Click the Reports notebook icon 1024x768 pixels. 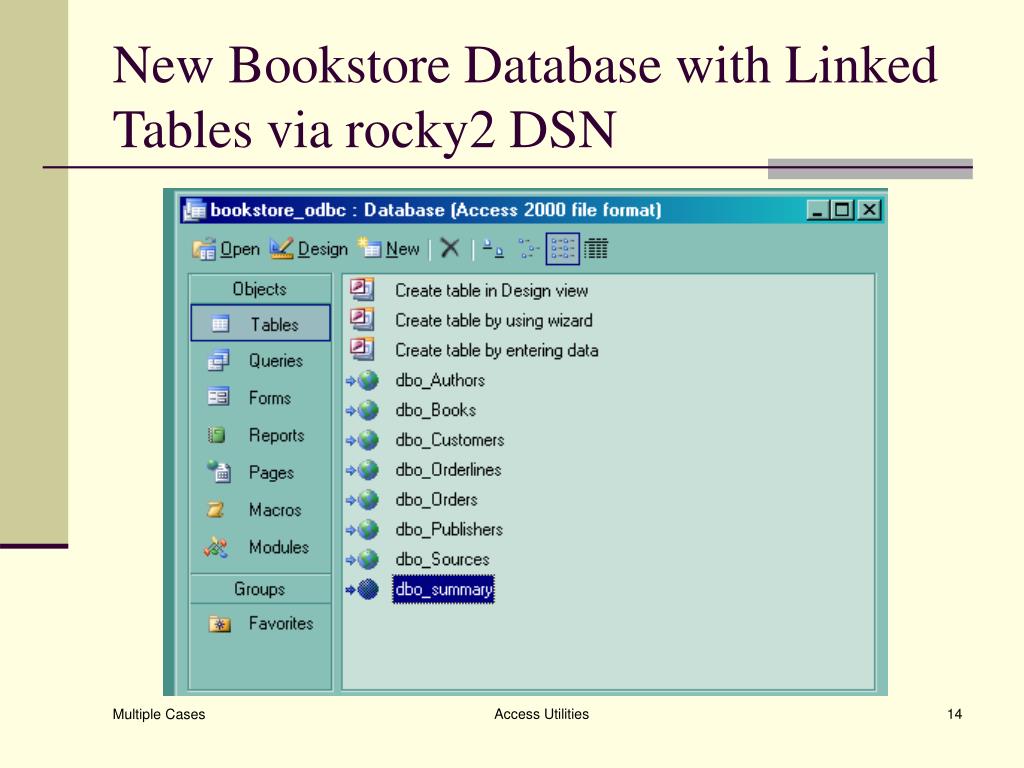(x=216, y=434)
